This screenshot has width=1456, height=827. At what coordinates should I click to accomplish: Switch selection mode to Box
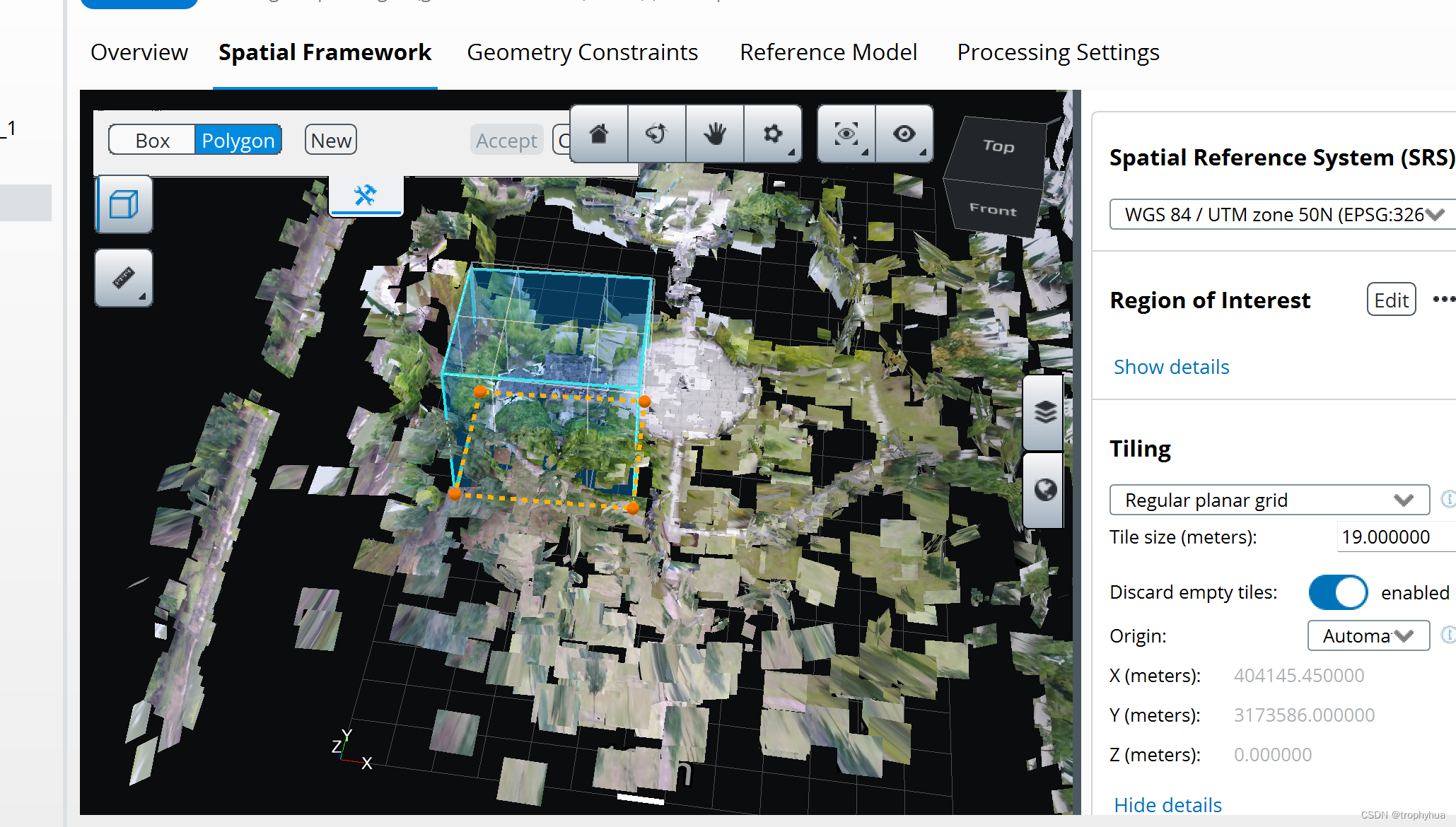(x=152, y=140)
